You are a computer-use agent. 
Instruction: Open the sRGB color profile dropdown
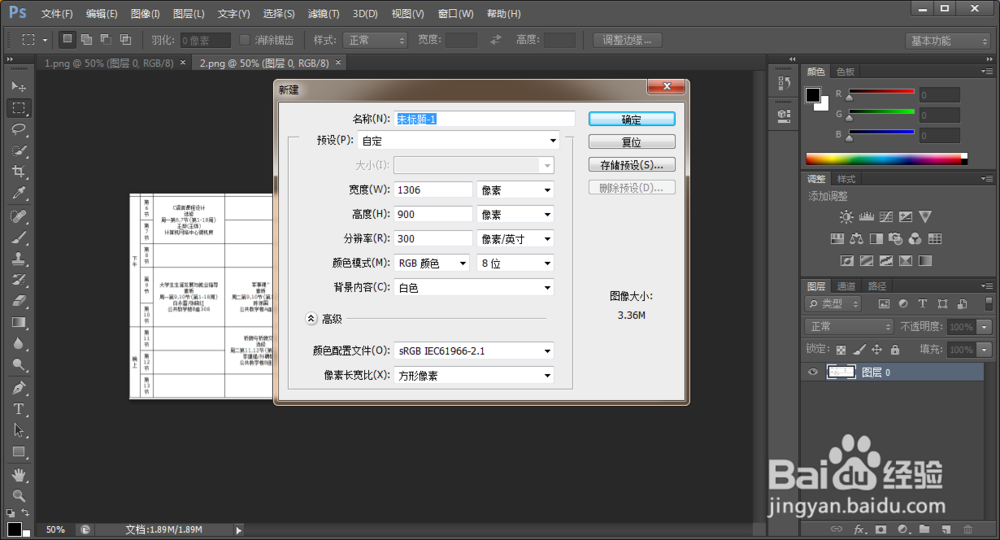(x=474, y=351)
